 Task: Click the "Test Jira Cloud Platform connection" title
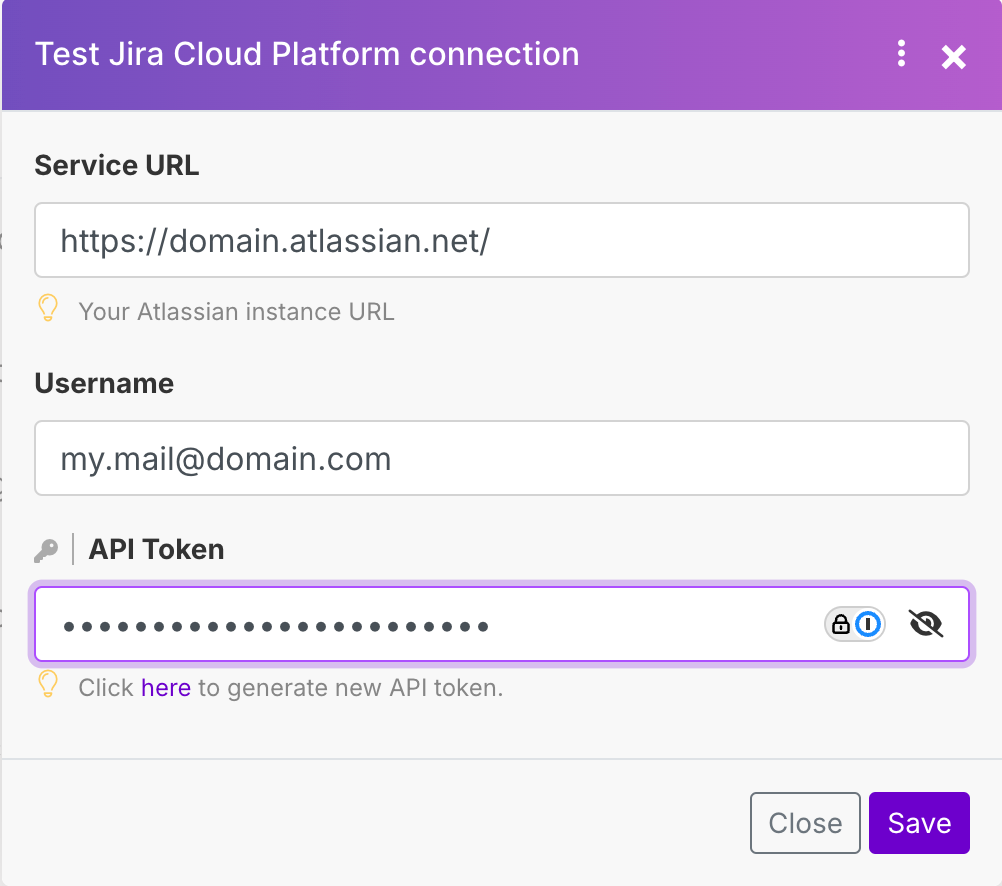[x=307, y=54]
